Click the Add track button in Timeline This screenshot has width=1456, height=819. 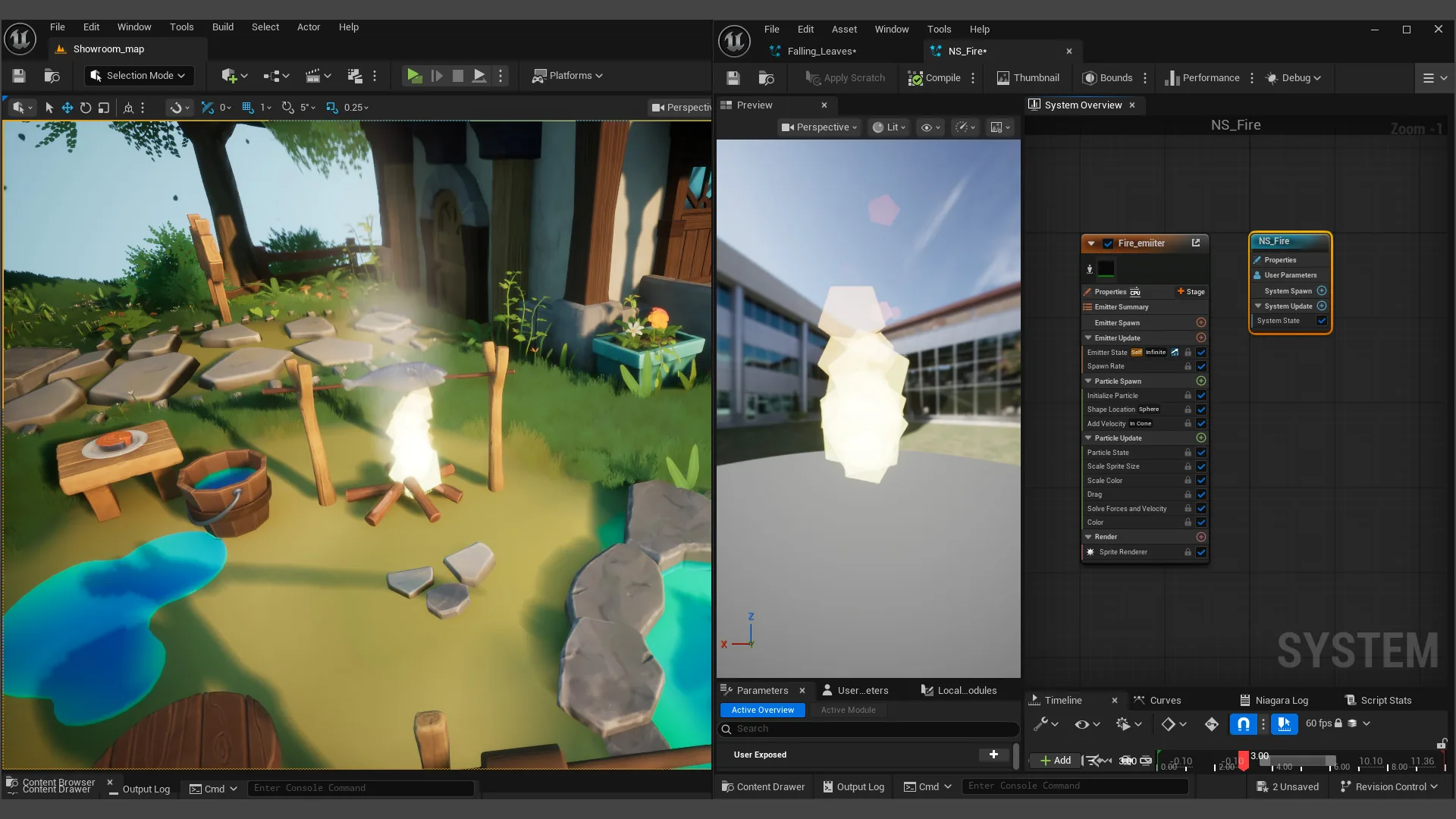pyautogui.click(x=1056, y=761)
